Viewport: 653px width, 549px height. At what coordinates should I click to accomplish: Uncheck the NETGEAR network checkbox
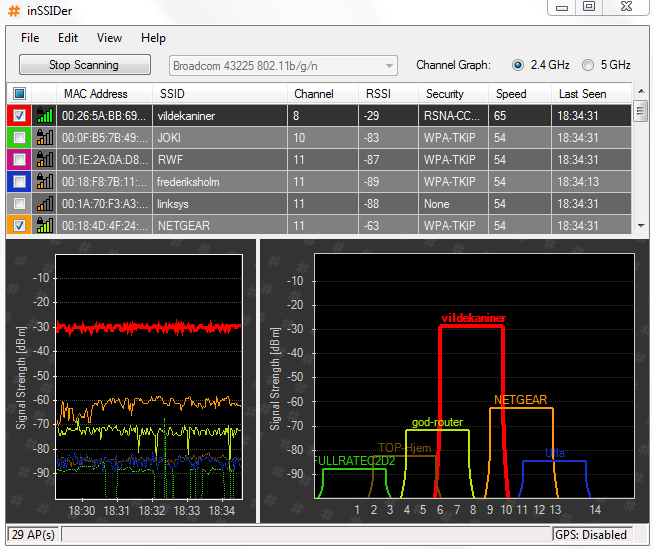[x=19, y=225]
